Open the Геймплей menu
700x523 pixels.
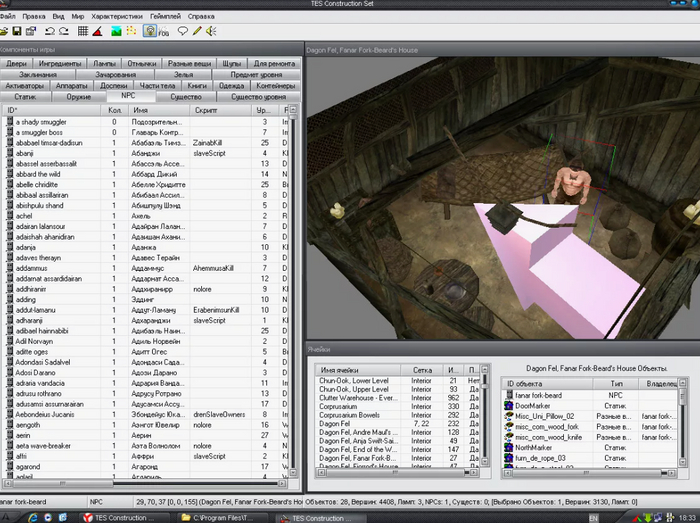coord(166,17)
